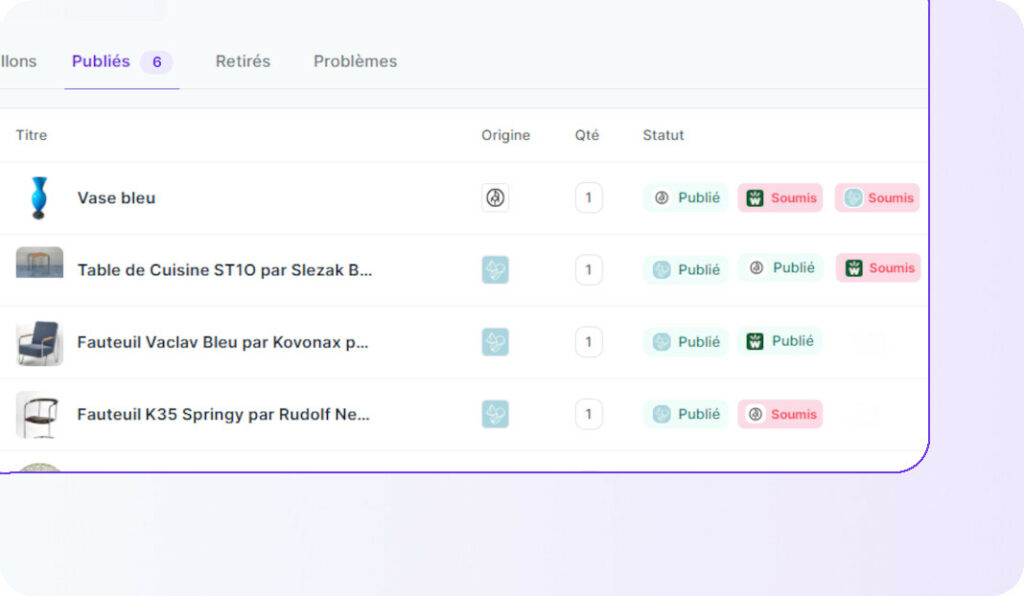Click the green Publié badge on Vase bleu

pyautogui.click(x=686, y=198)
